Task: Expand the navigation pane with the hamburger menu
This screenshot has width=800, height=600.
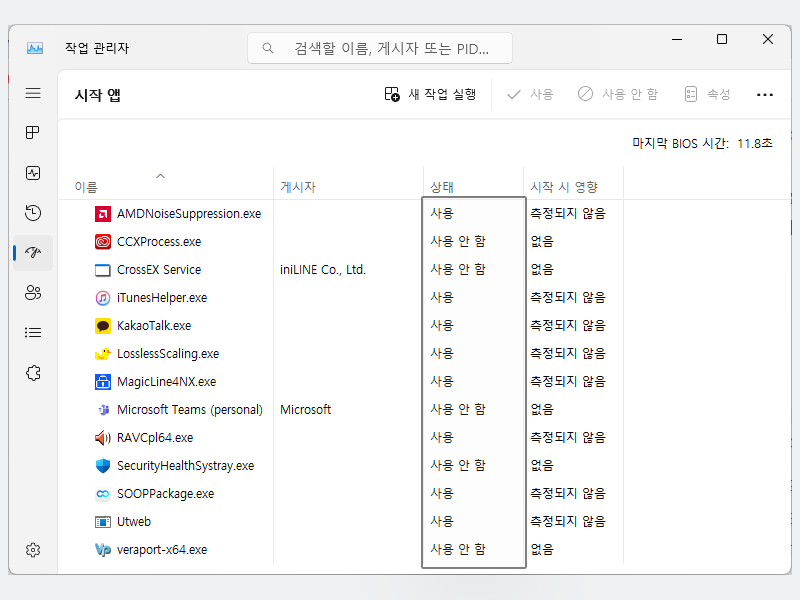Action: click(x=33, y=93)
